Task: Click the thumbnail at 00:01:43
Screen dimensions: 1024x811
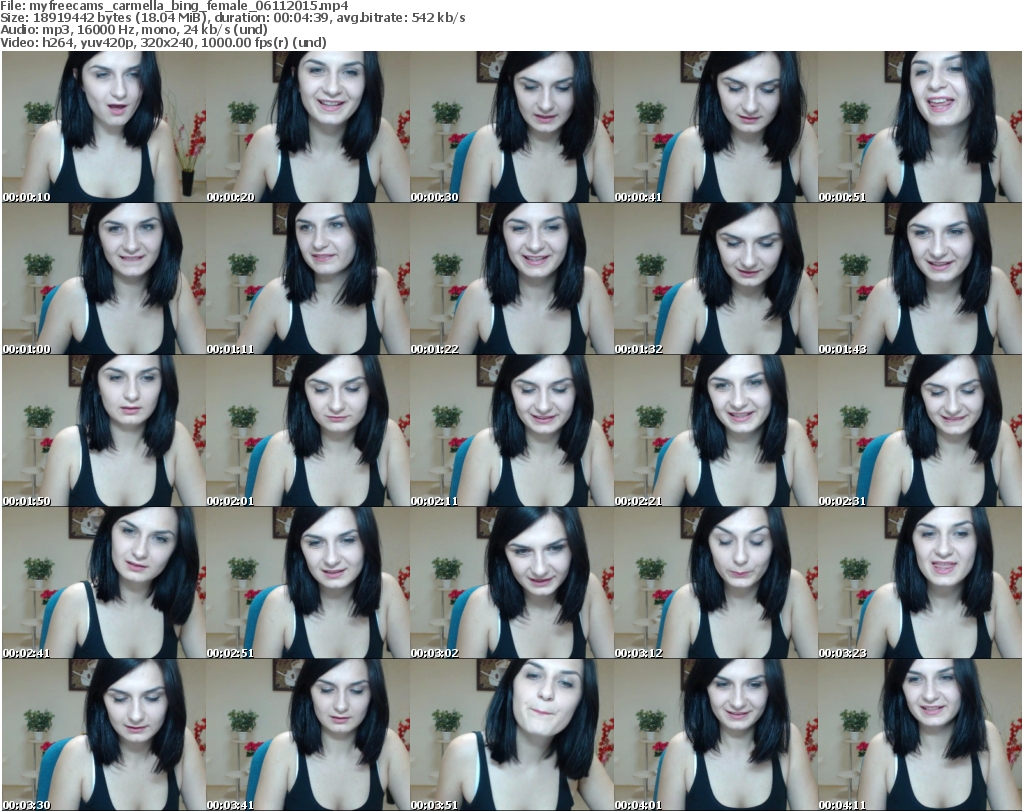Action: pyautogui.click(x=919, y=279)
